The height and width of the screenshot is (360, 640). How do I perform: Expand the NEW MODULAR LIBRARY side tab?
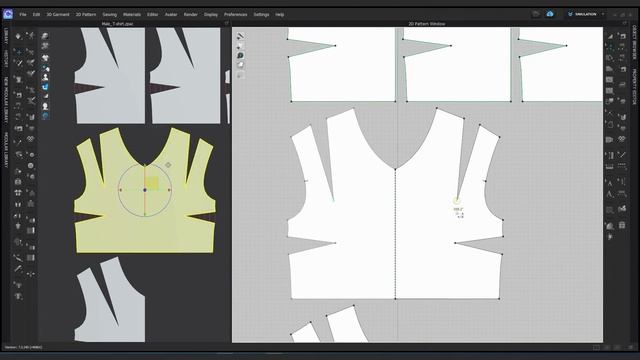point(6,100)
